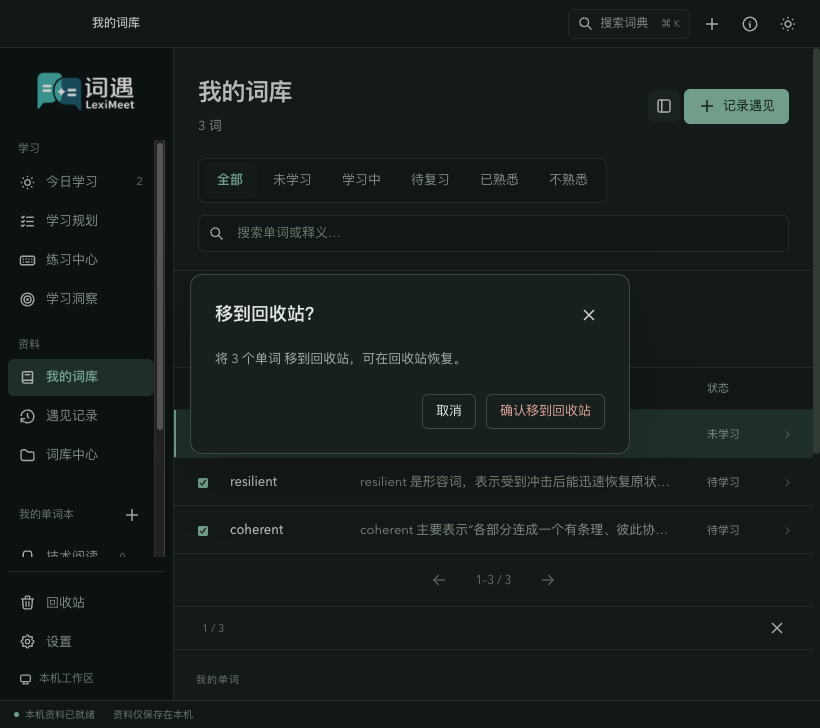
Task: Switch to the 未学习 filter tab
Action: [x=292, y=180]
